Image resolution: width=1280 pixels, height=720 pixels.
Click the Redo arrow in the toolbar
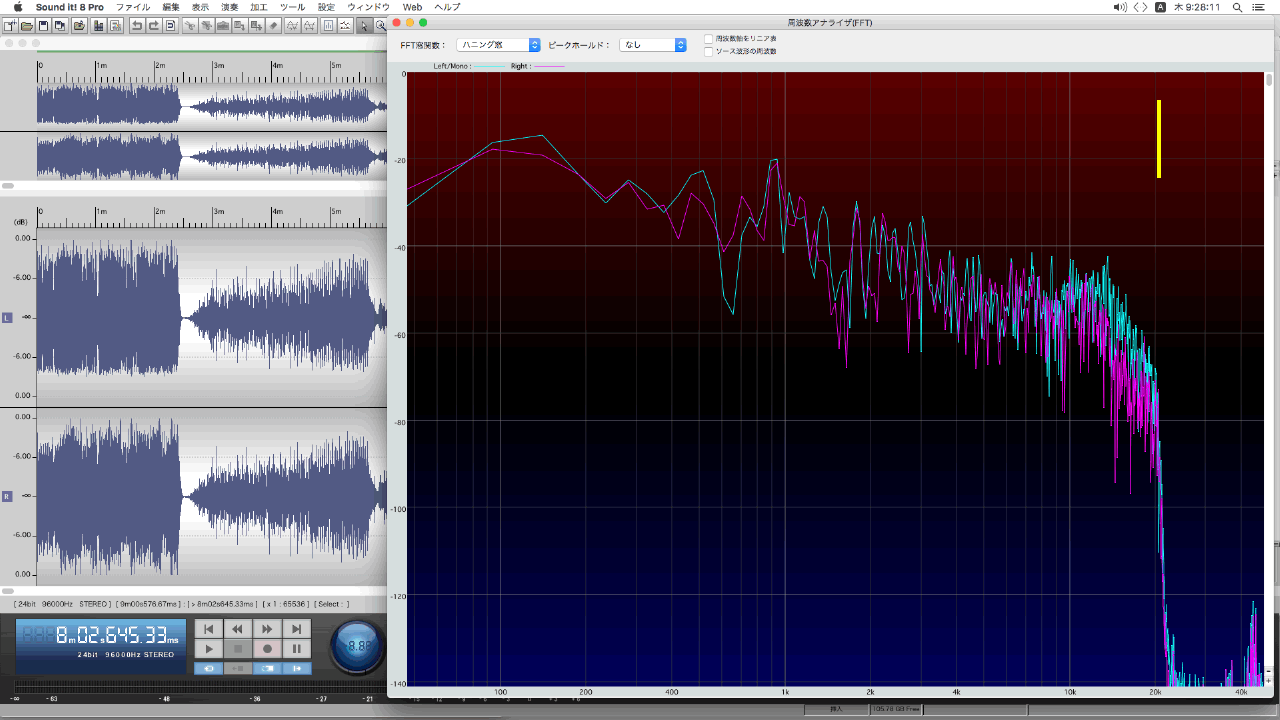pyautogui.click(x=153, y=25)
